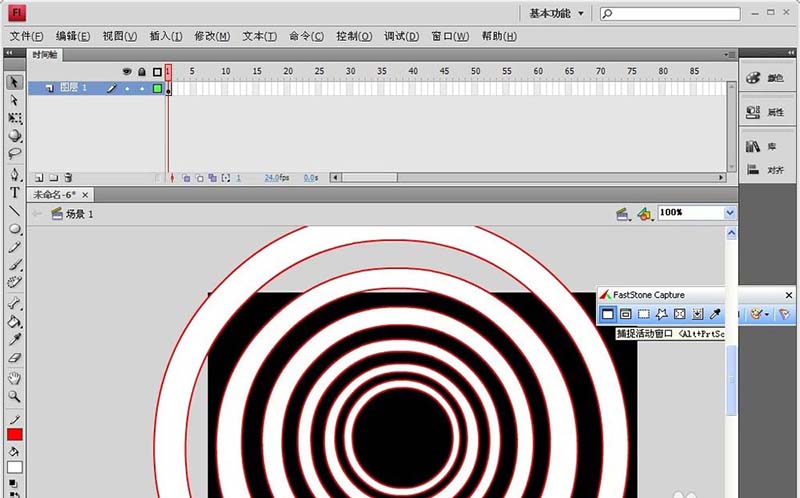Toggle show/hide all layers eye icon
Image resolution: width=800 pixels, height=498 pixels.
pos(127,71)
